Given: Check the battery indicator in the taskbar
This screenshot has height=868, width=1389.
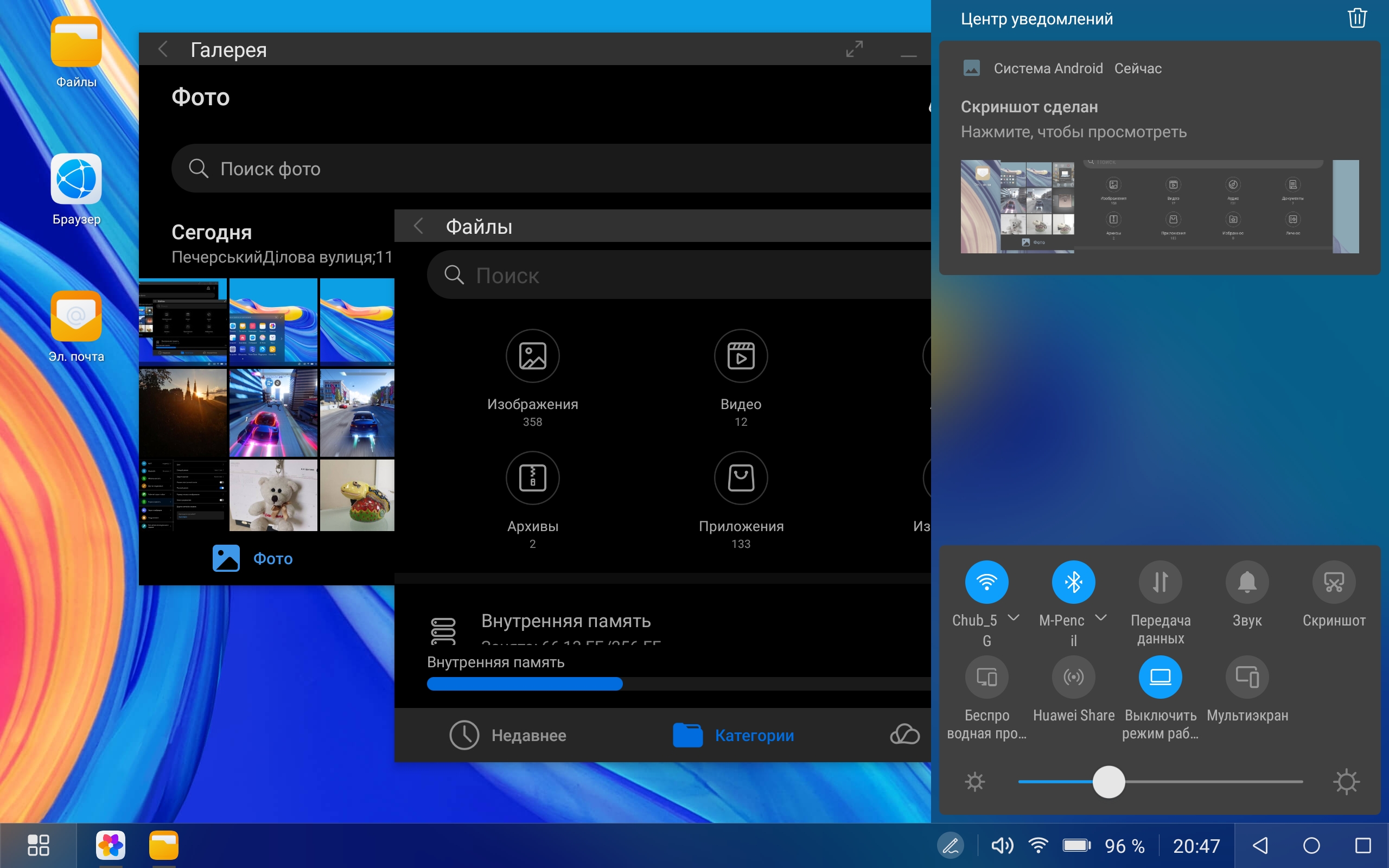Looking at the screenshot, I should point(1077,846).
